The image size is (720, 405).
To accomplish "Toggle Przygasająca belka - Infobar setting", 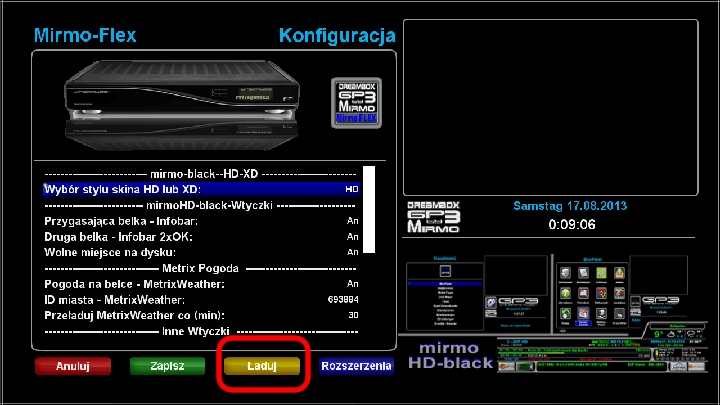I will [200, 221].
